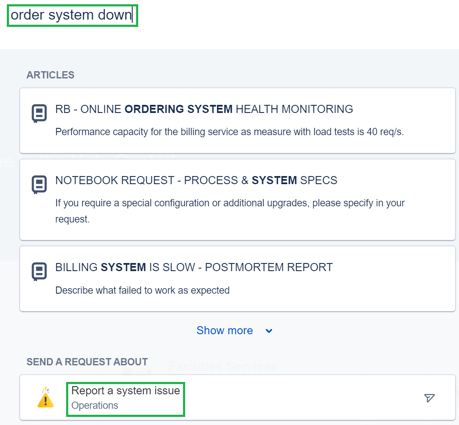
Task: Click the article icon beside Billing System Is Slow
Action: 39,271
